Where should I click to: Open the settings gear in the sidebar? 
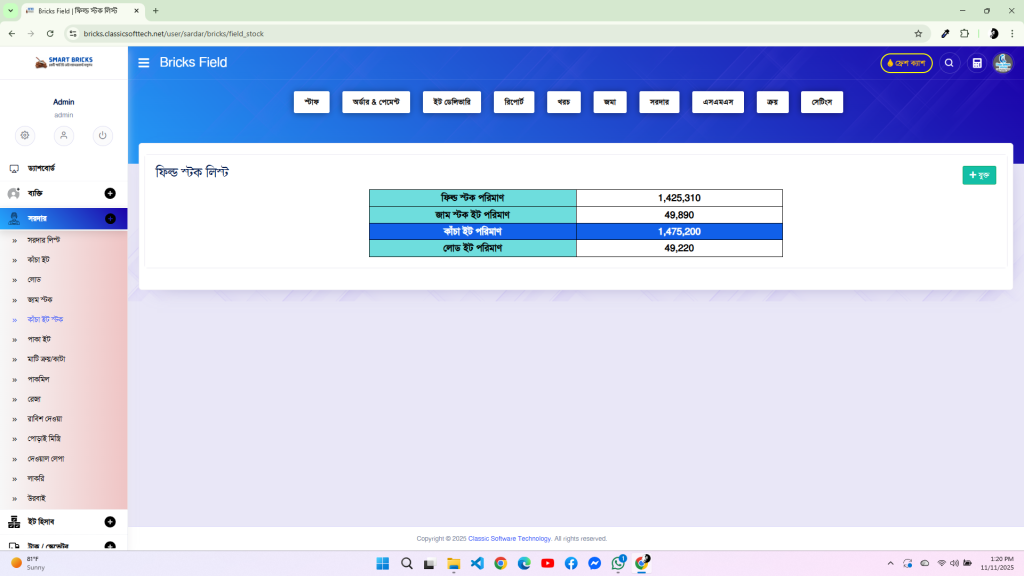pyautogui.click(x=25, y=135)
